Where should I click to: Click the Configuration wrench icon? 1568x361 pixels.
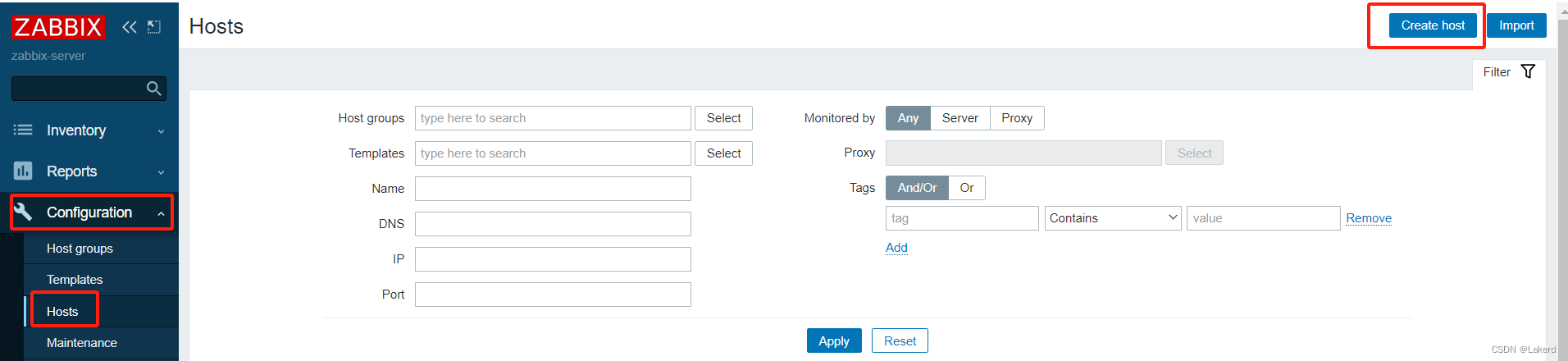[23, 212]
